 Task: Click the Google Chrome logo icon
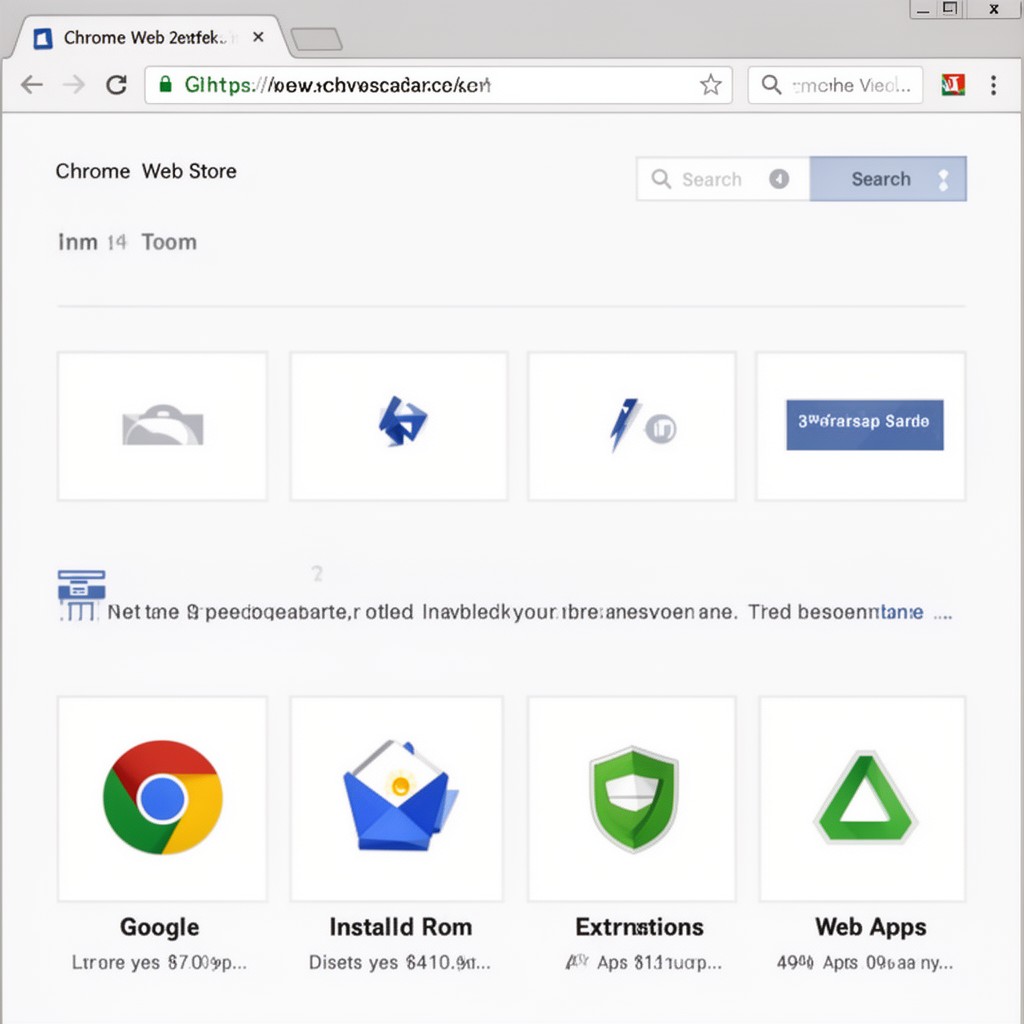[x=163, y=797]
